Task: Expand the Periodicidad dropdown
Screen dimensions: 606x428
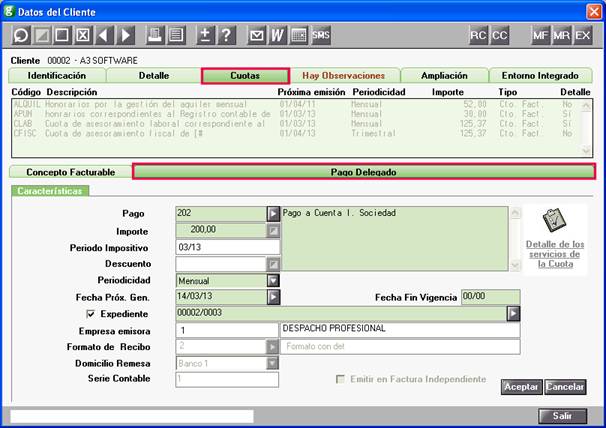Action: coord(273,280)
